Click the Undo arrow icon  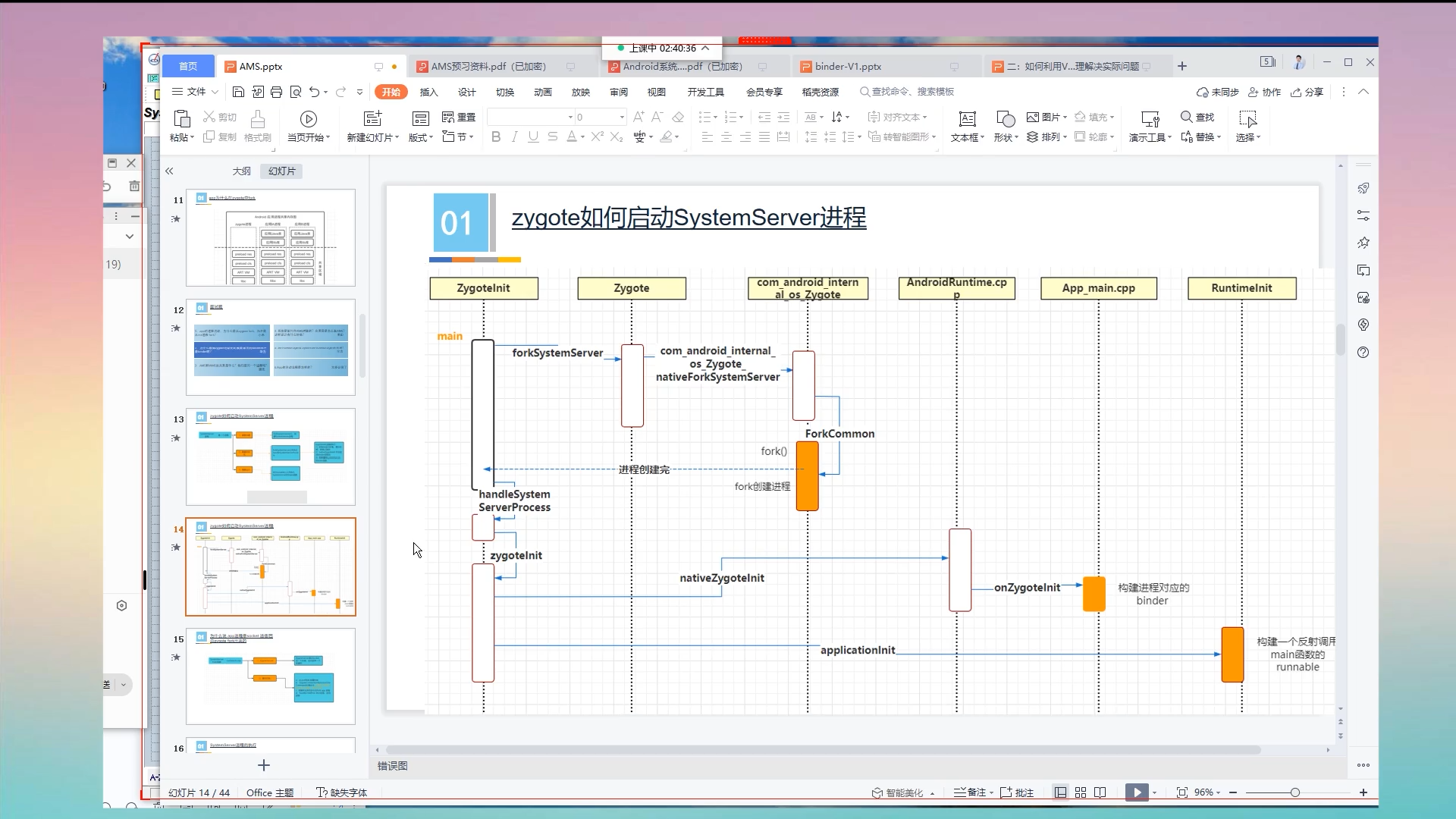pos(314,92)
